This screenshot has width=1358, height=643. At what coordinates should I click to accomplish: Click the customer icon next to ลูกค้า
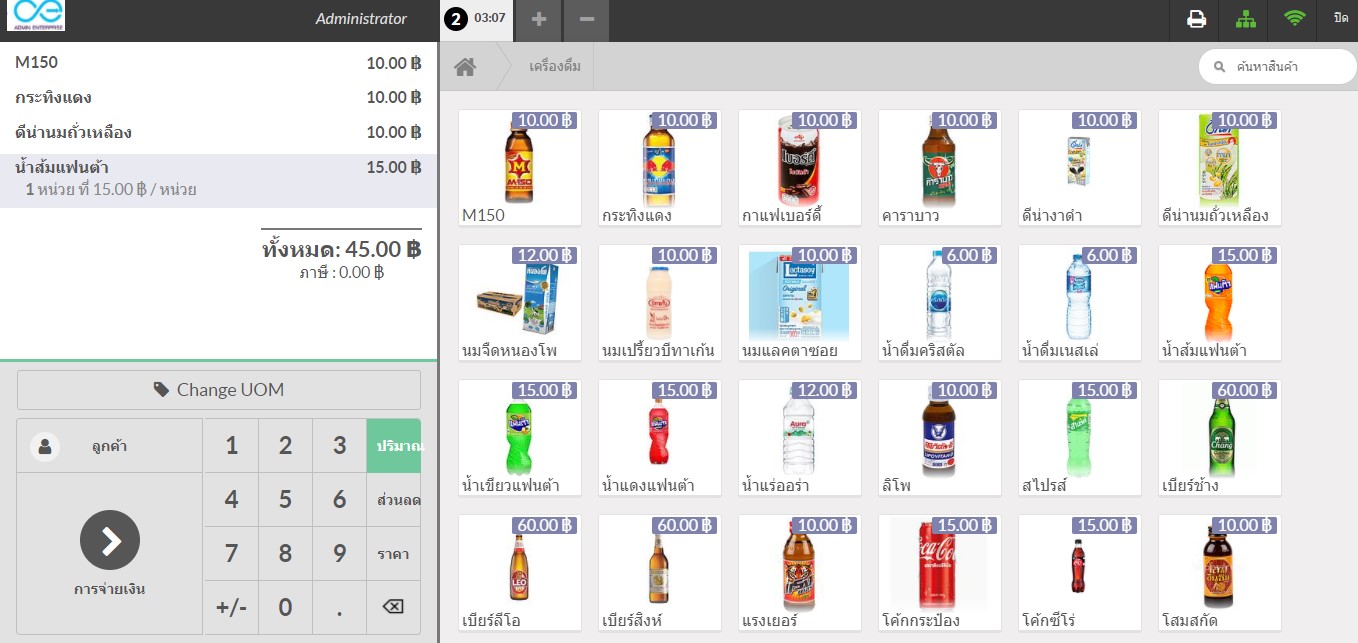click(x=42, y=445)
